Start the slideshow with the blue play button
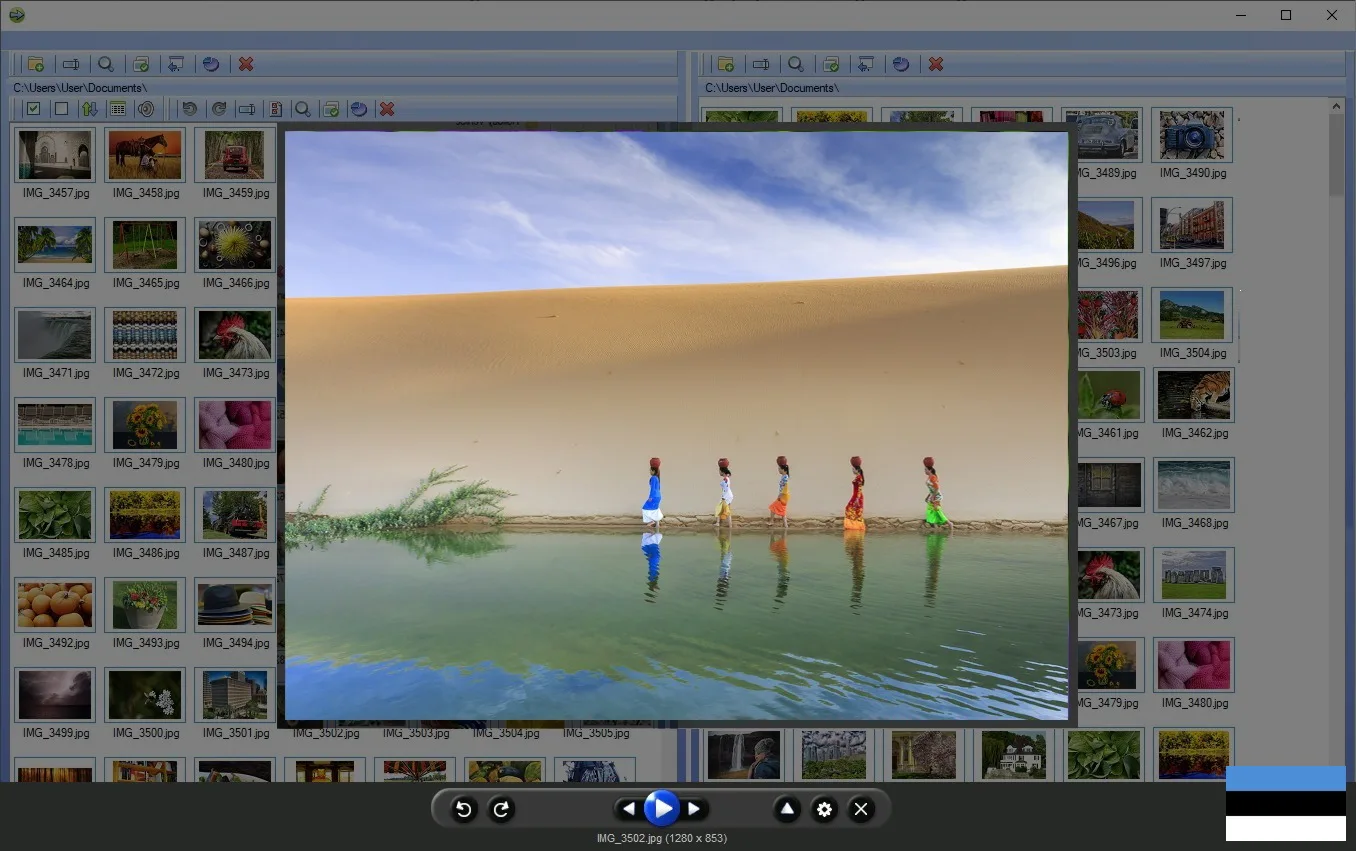This screenshot has width=1356, height=851. (x=661, y=808)
